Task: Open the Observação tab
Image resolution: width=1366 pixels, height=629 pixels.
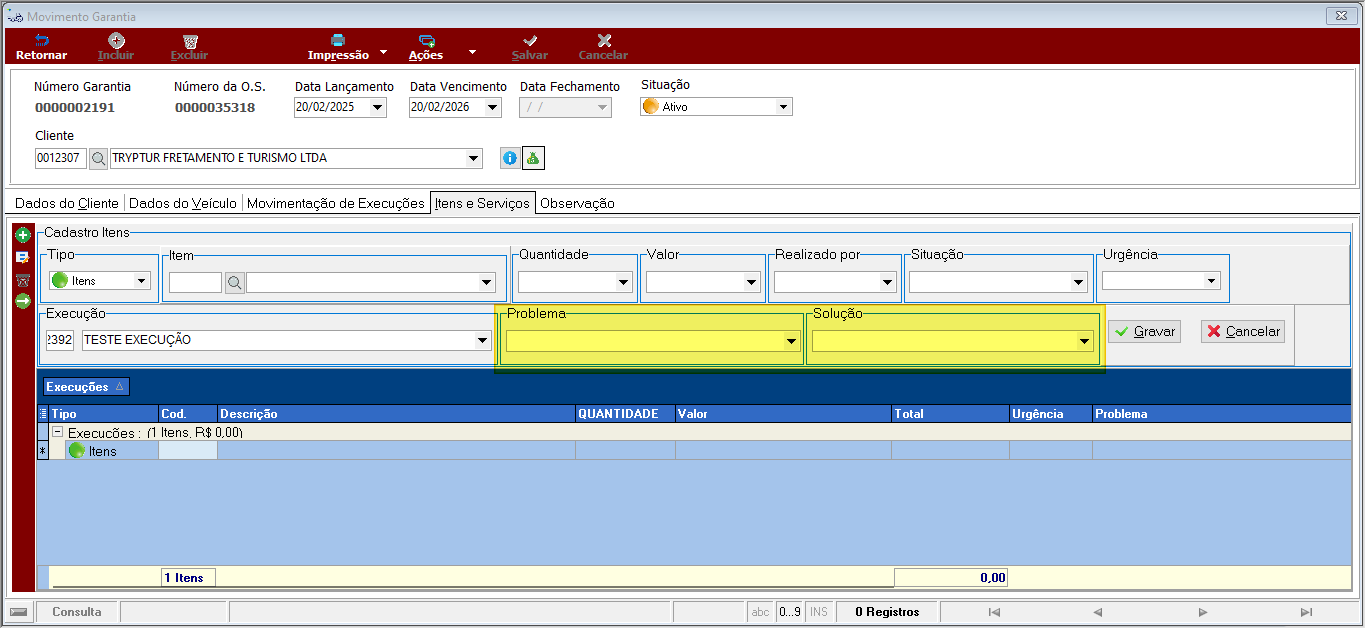Action: click(x=577, y=203)
